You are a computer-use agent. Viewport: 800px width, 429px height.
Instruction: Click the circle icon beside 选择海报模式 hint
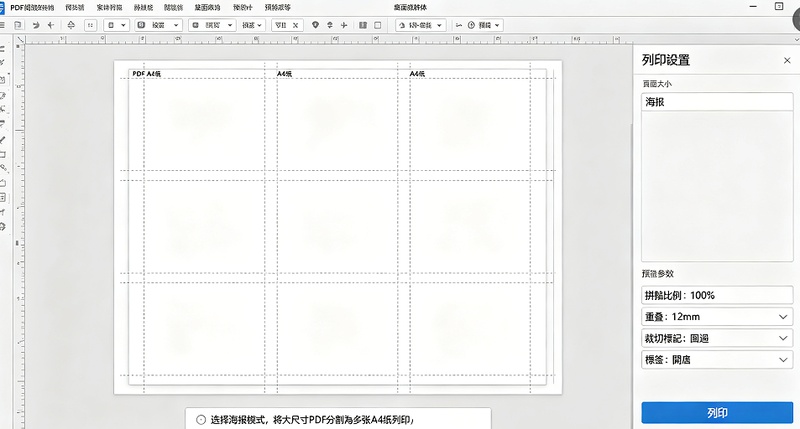[201, 420]
